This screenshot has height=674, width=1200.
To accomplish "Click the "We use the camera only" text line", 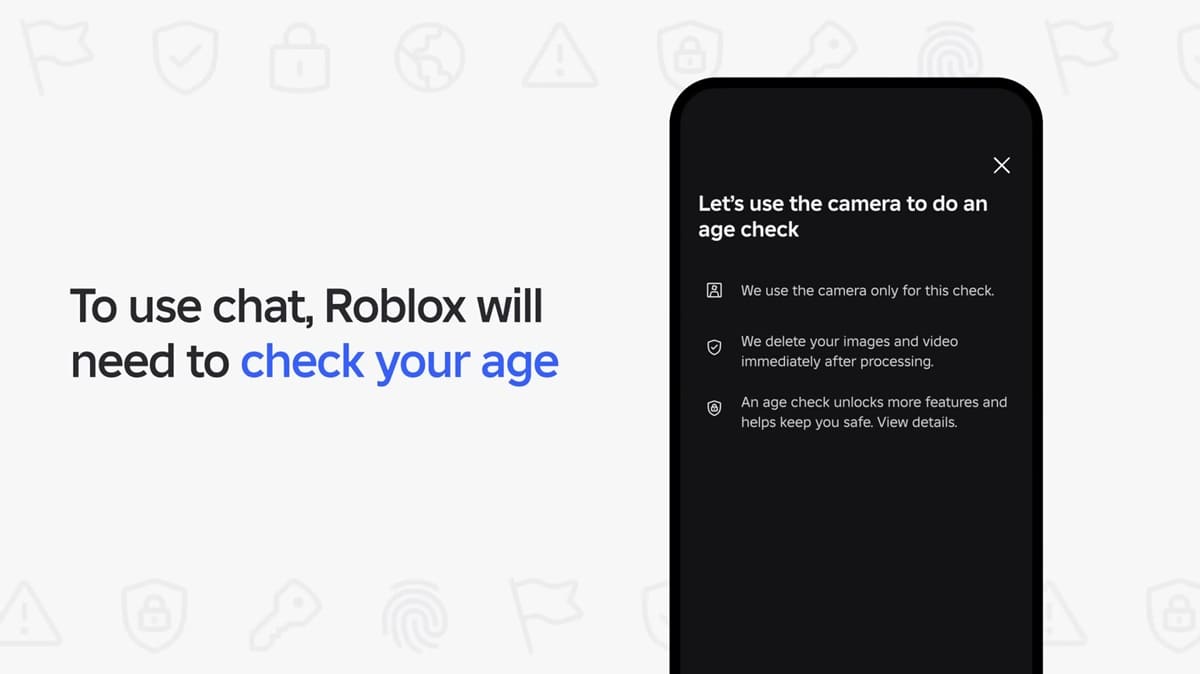I will 867,291.
